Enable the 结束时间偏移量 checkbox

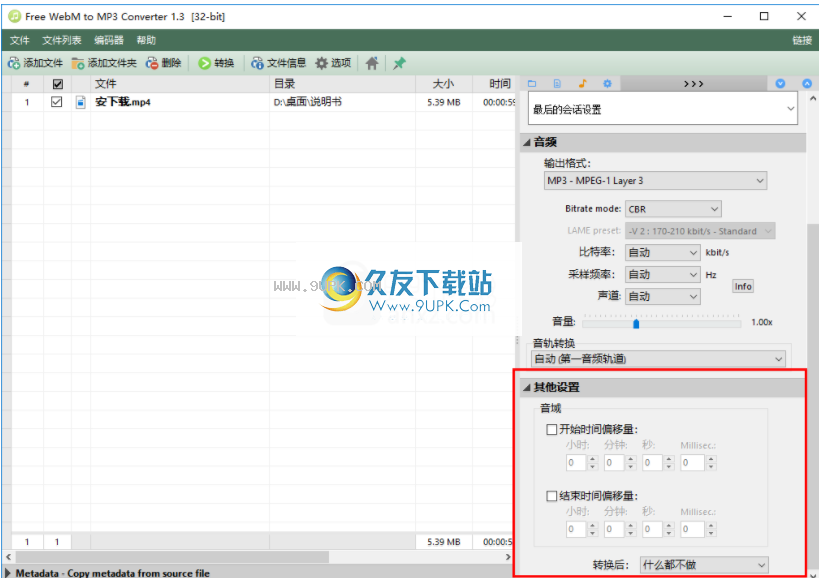pos(551,496)
